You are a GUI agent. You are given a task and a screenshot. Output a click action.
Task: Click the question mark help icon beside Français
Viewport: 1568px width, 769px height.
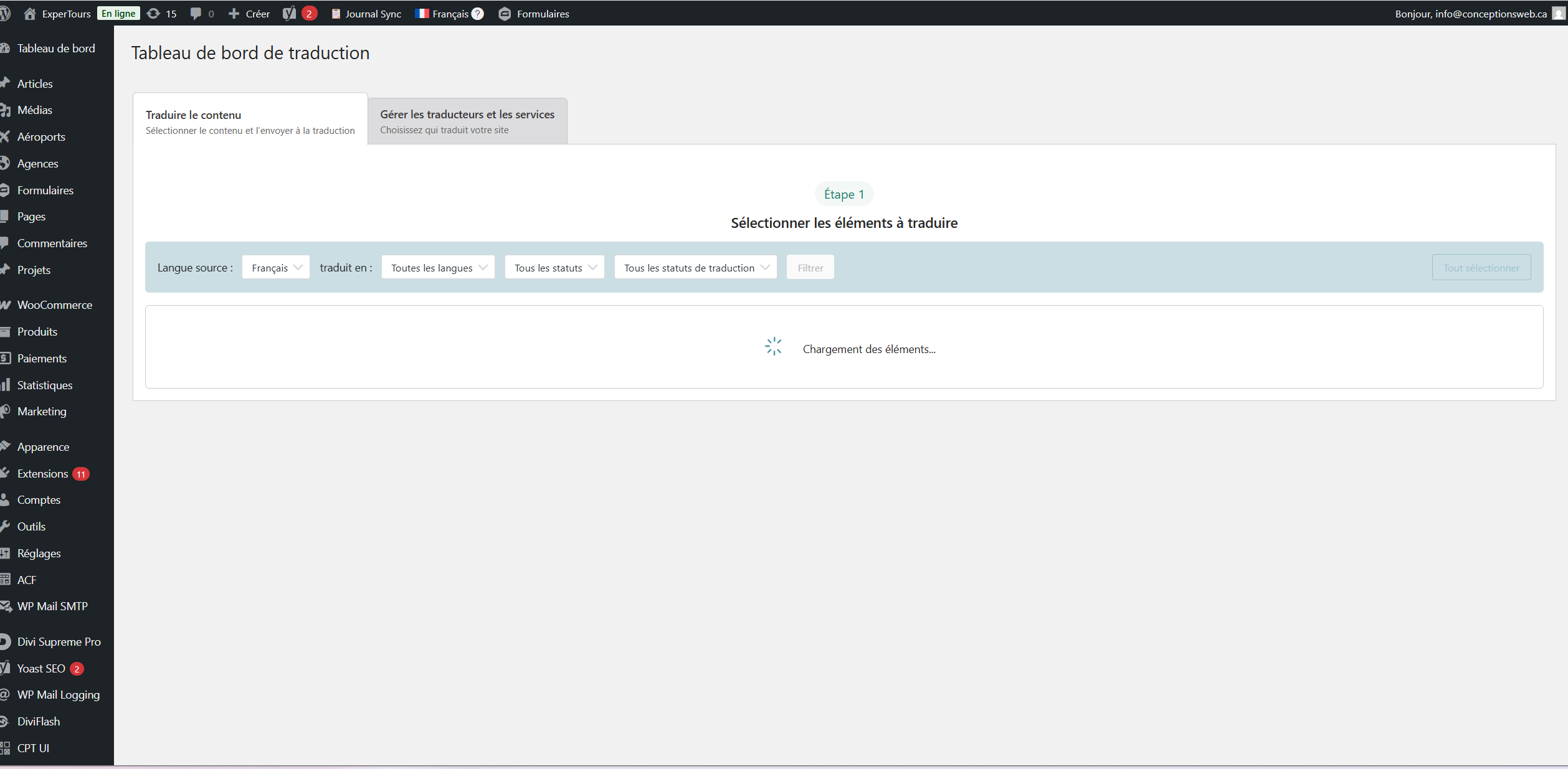(478, 14)
